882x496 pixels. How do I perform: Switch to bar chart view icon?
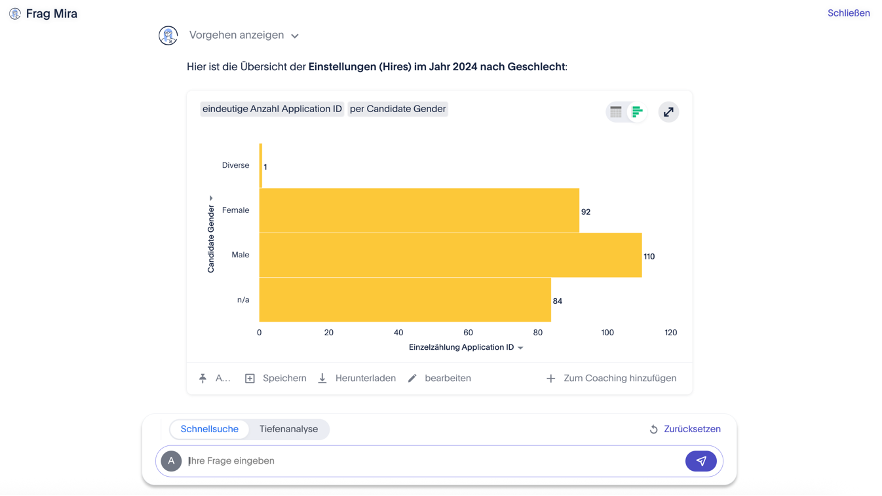coord(637,112)
